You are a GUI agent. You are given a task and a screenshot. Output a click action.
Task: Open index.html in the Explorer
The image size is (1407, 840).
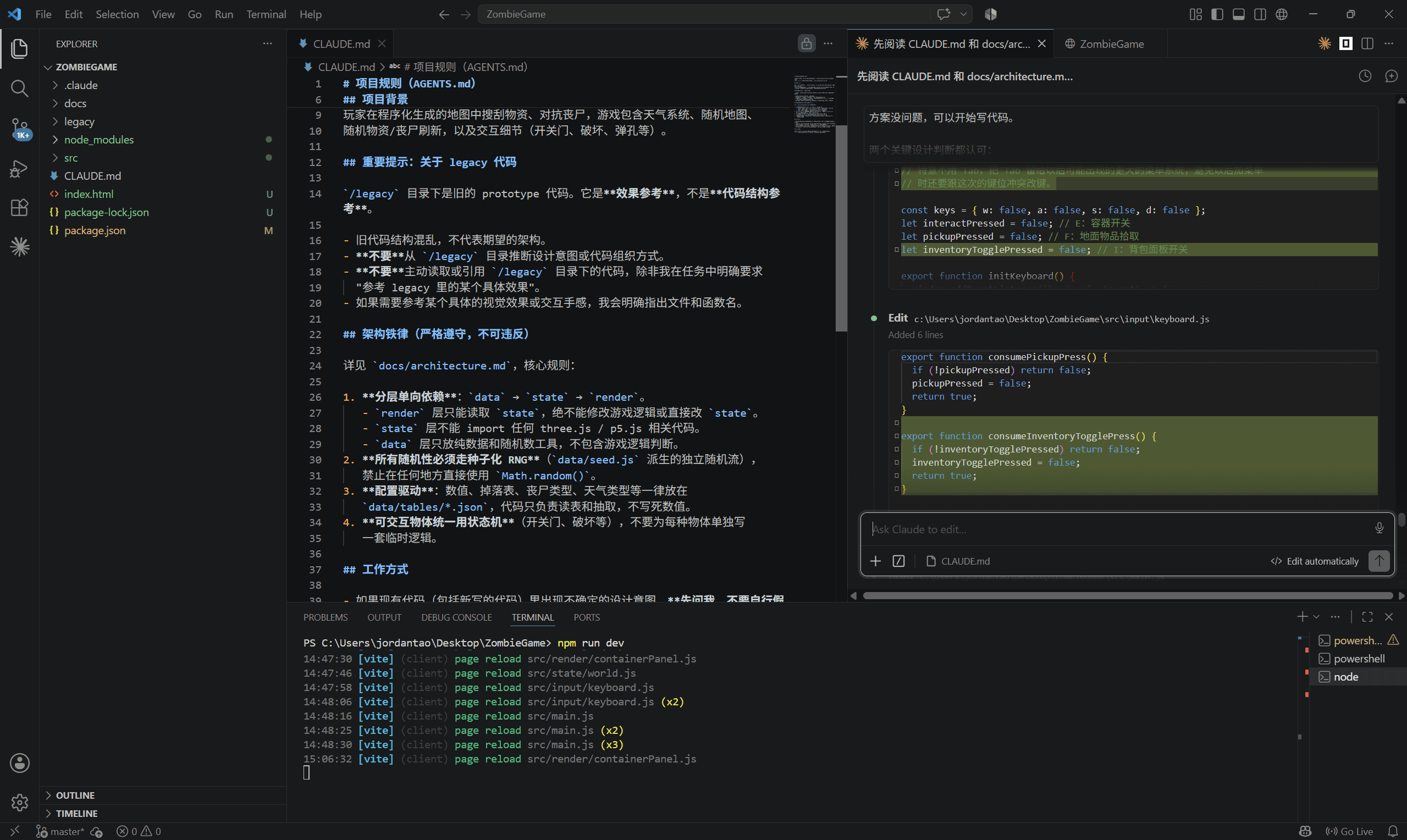163,194
